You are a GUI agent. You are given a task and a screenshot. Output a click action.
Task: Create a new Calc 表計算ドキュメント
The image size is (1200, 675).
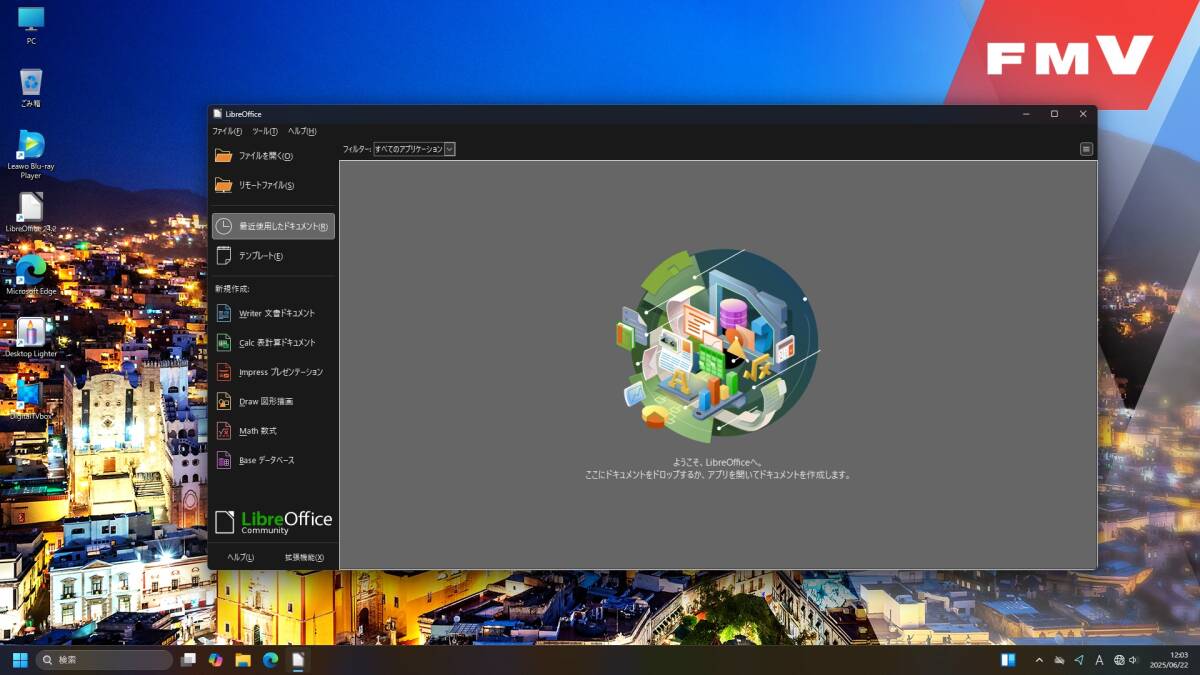point(273,342)
